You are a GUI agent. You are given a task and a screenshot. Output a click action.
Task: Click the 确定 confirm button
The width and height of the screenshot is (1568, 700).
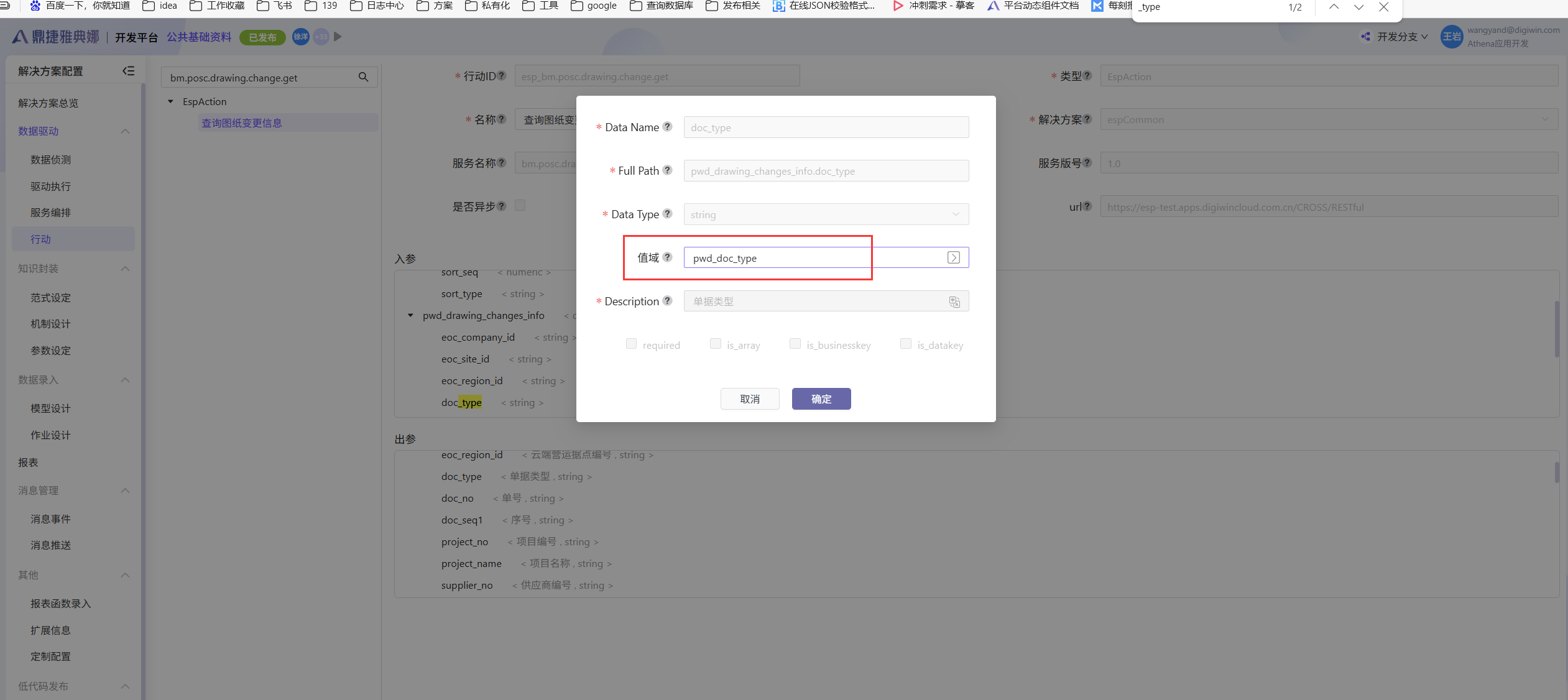[821, 398]
